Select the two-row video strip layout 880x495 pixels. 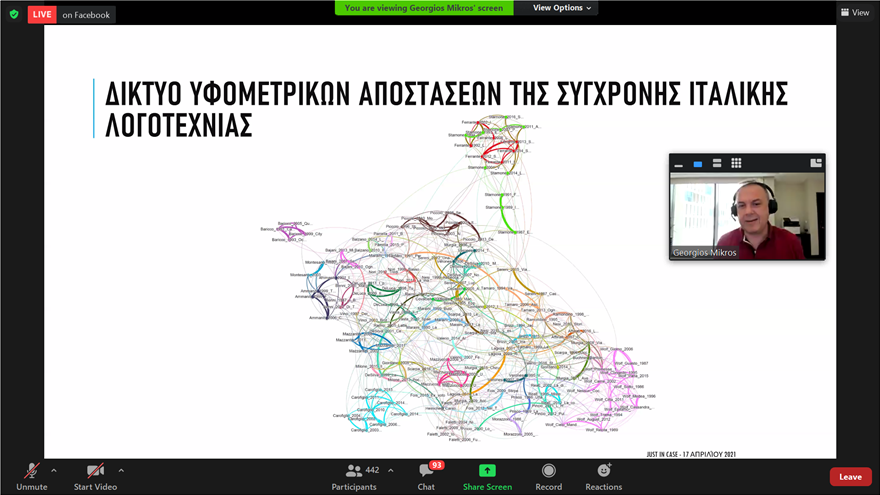point(717,163)
